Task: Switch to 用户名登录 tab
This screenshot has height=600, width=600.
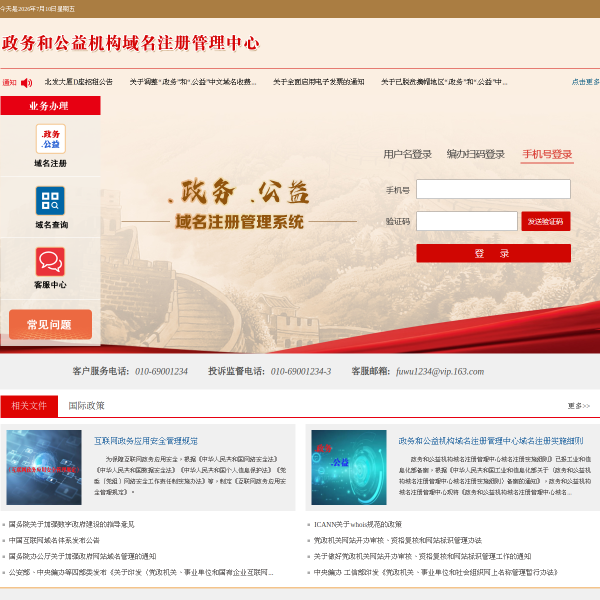Action: pos(408,154)
